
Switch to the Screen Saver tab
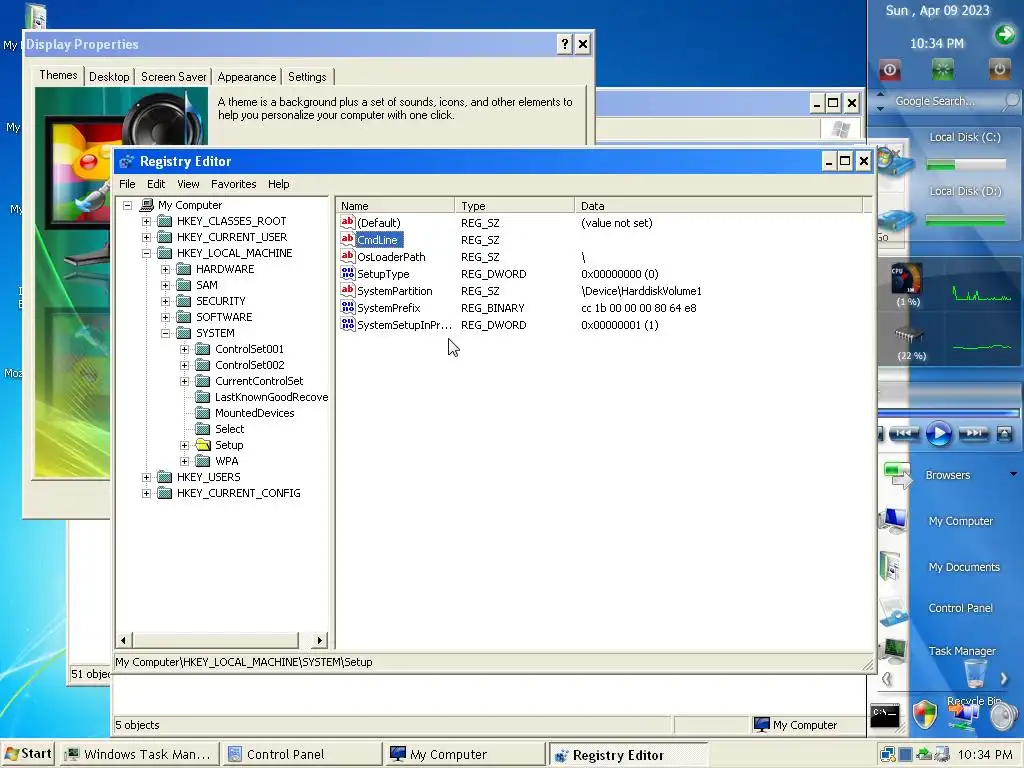pos(174,77)
